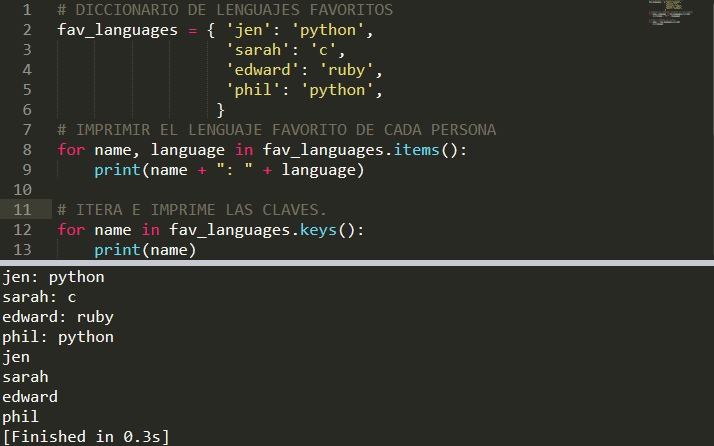This screenshot has height=446, width=714.
Task: Click the for keyword on line 12
Action: (71, 230)
